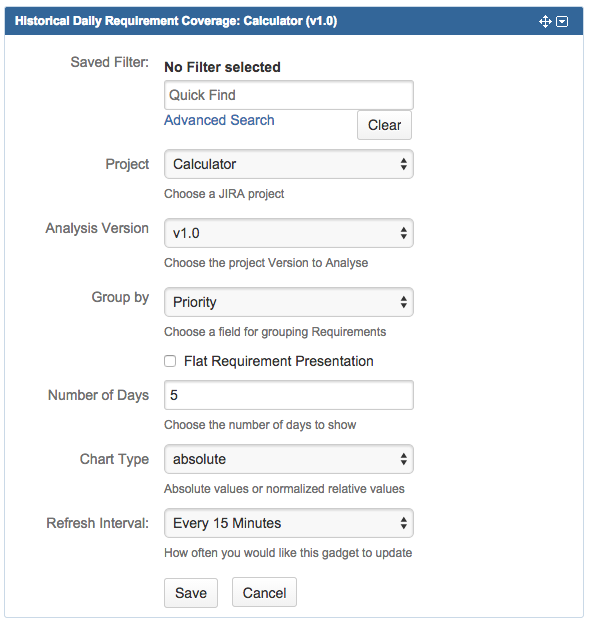Click the Save button
Viewport: 589px width, 622px height.
click(191, 593)
